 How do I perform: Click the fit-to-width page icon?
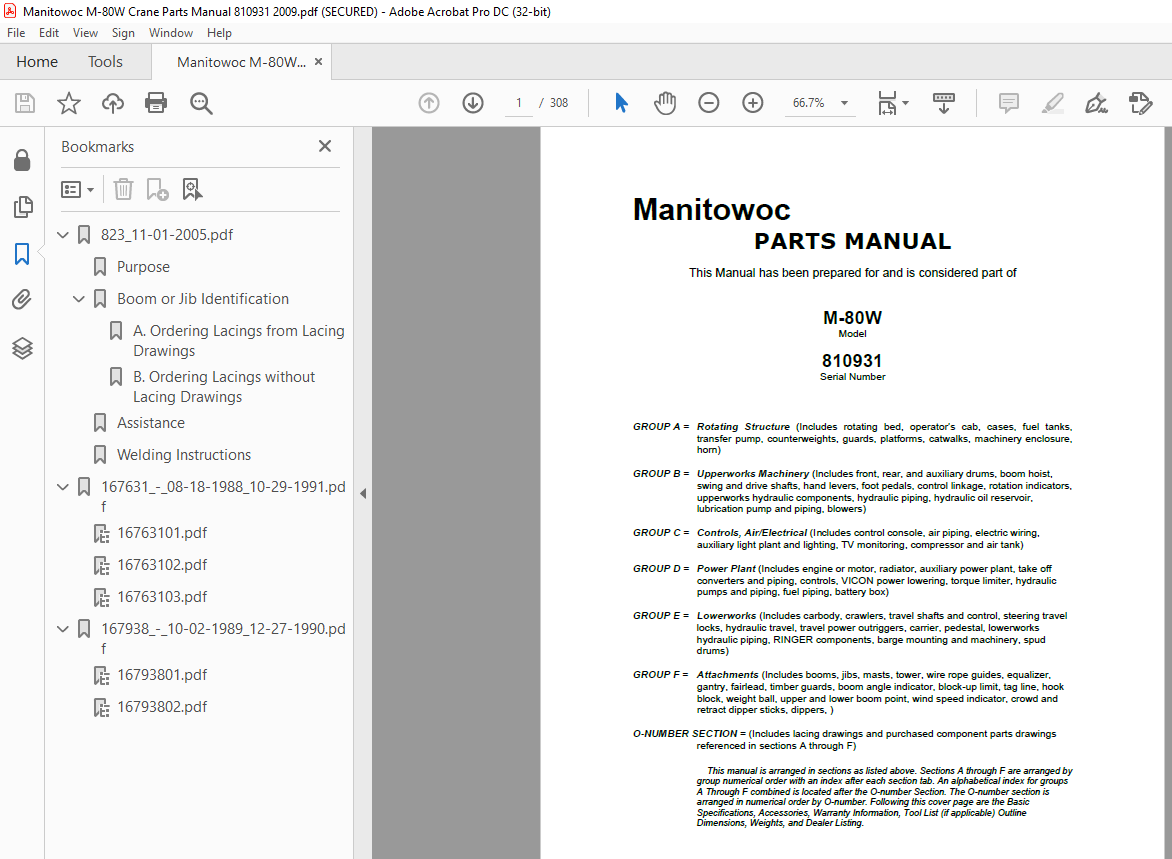[887, 103]
